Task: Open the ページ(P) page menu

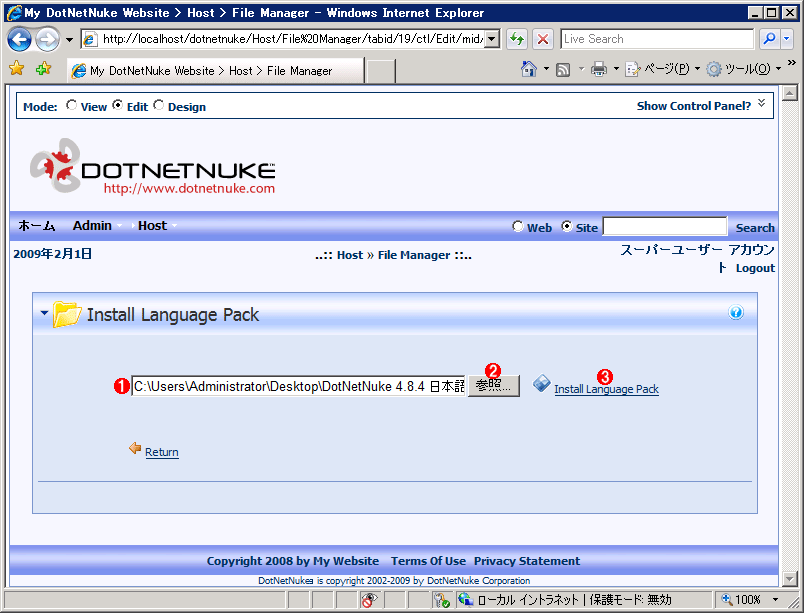Action: 662,69
